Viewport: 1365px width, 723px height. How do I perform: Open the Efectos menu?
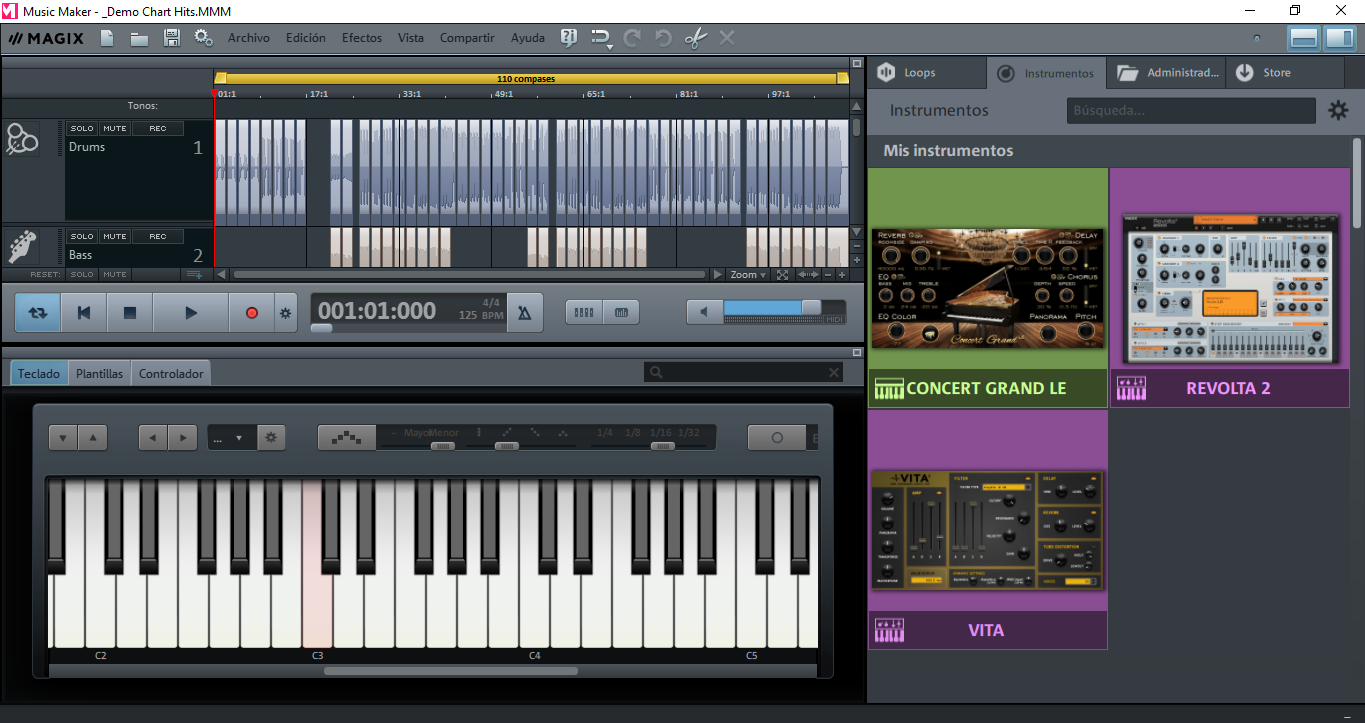pos(362,38)
